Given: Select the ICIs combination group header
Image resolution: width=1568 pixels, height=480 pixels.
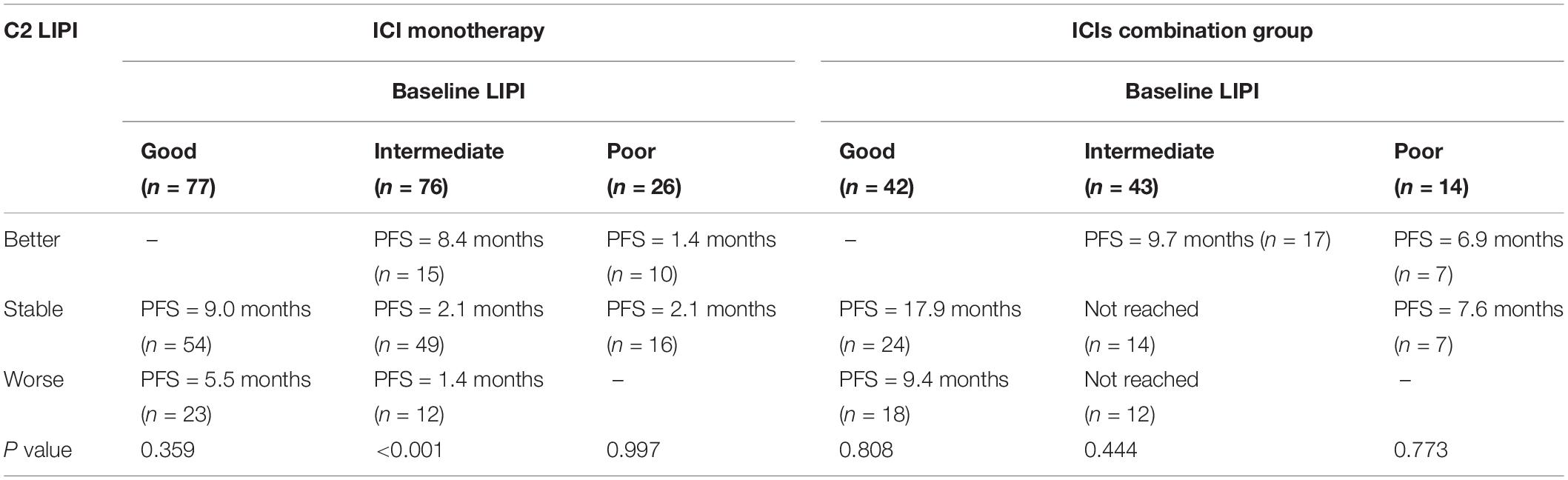Looking at the screenshot, I should pyautogui.click(x=1192, y=30).
